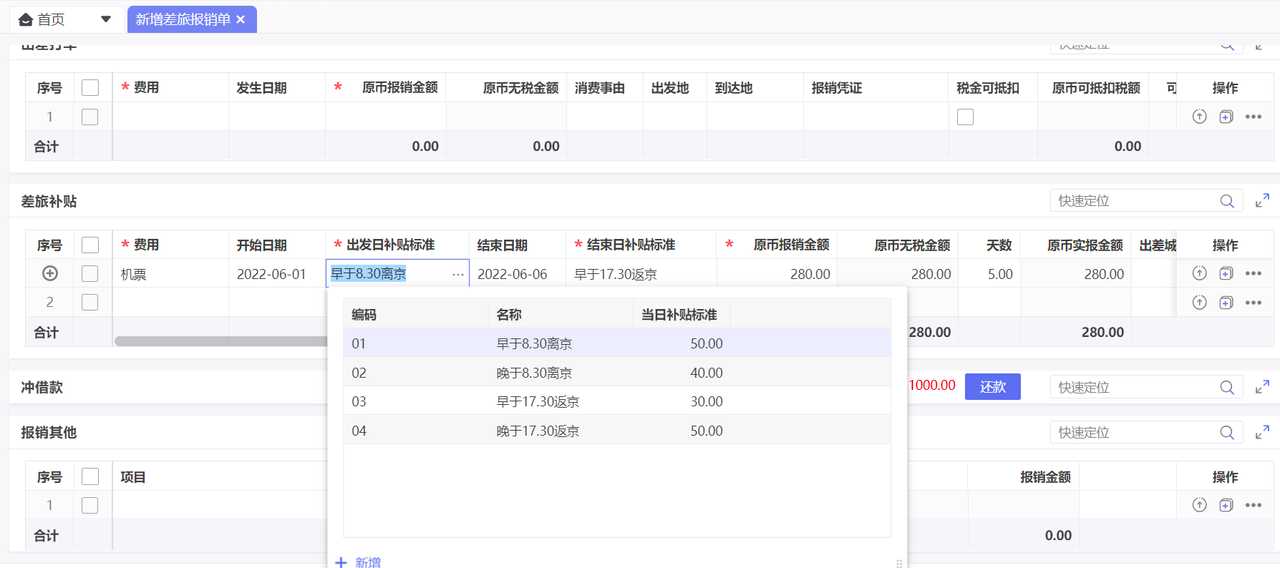Image resolution: width=1280 pixels, height=568 pixels.
Task: Click ellipsis in 出发日补贴标准 cell
Action: click(x=458, y=274)
